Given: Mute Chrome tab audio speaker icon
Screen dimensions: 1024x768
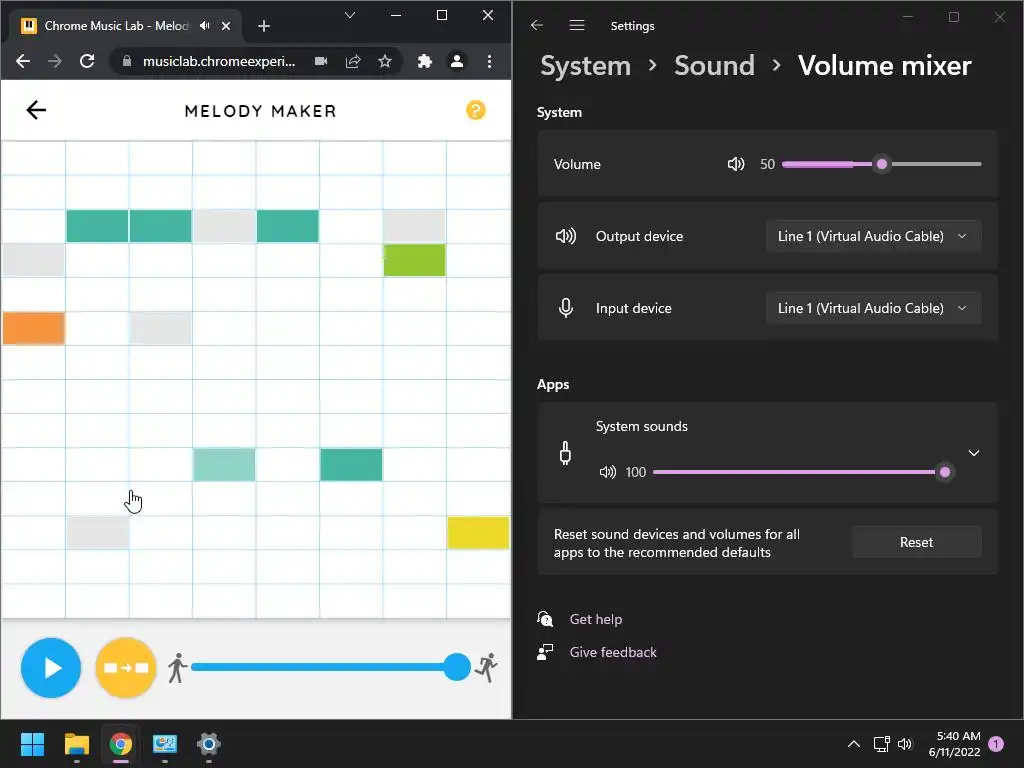Looking at the screenshot, I should [205, 25].
